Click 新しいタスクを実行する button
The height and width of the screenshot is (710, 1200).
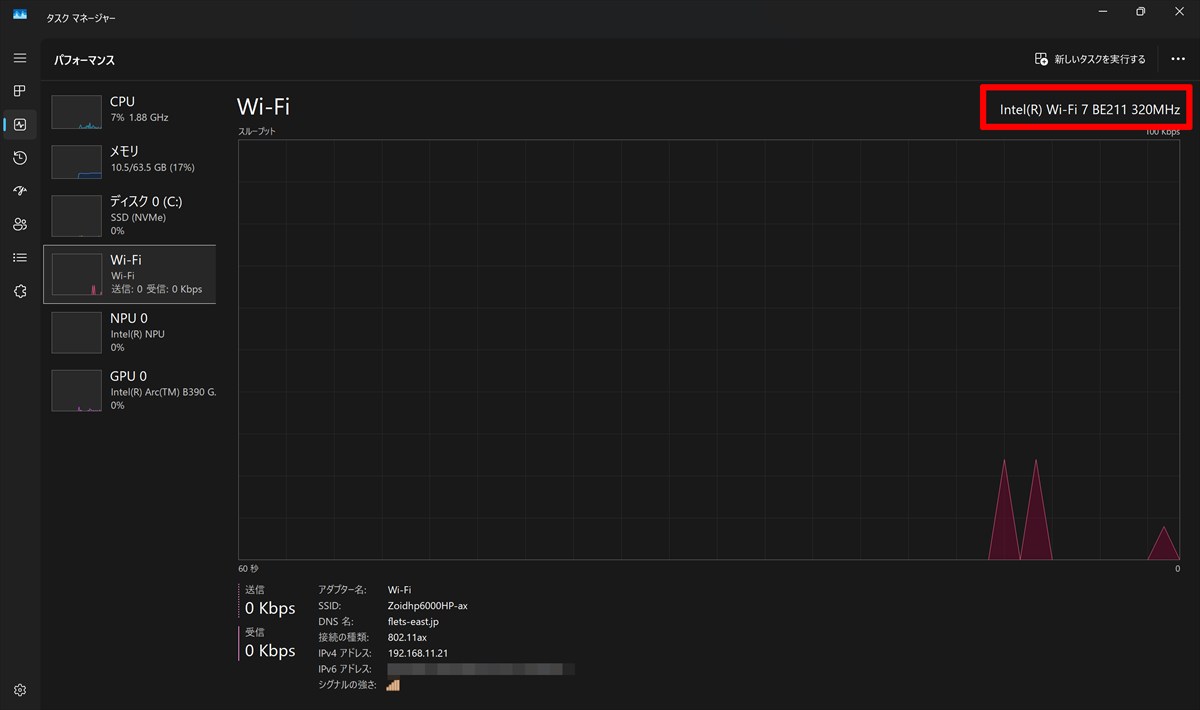(1090, 60)
